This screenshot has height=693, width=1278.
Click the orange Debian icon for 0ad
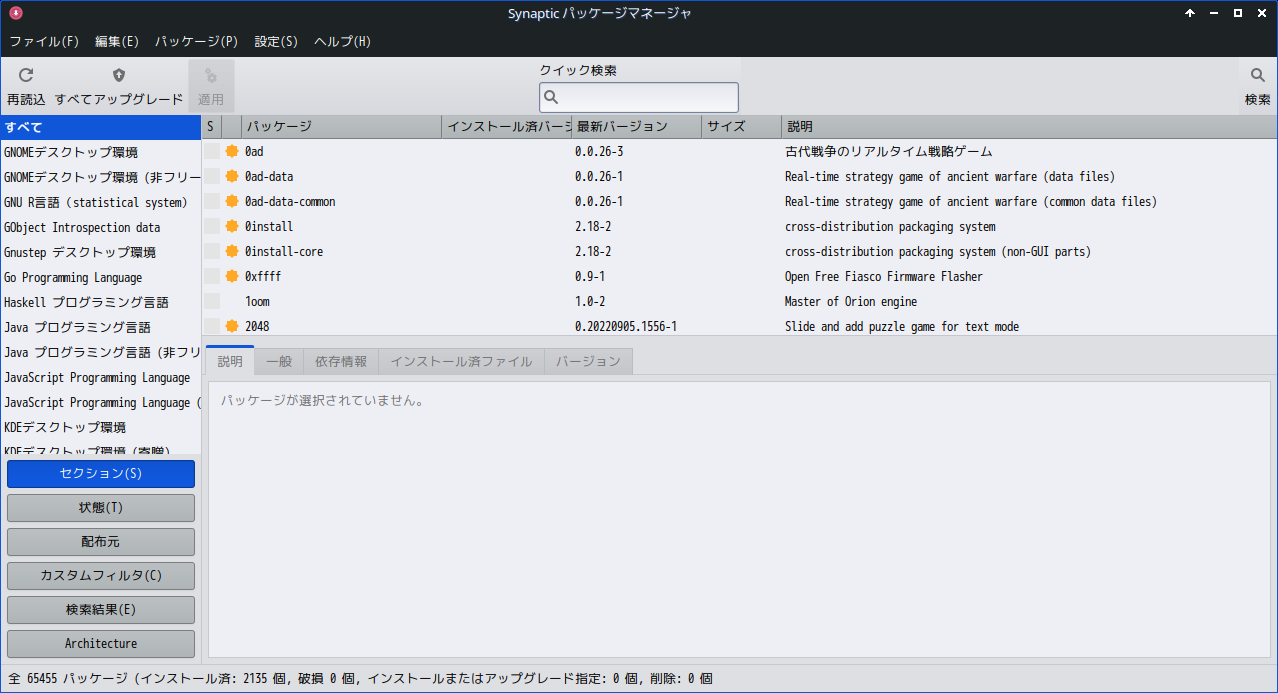(232, 151)
